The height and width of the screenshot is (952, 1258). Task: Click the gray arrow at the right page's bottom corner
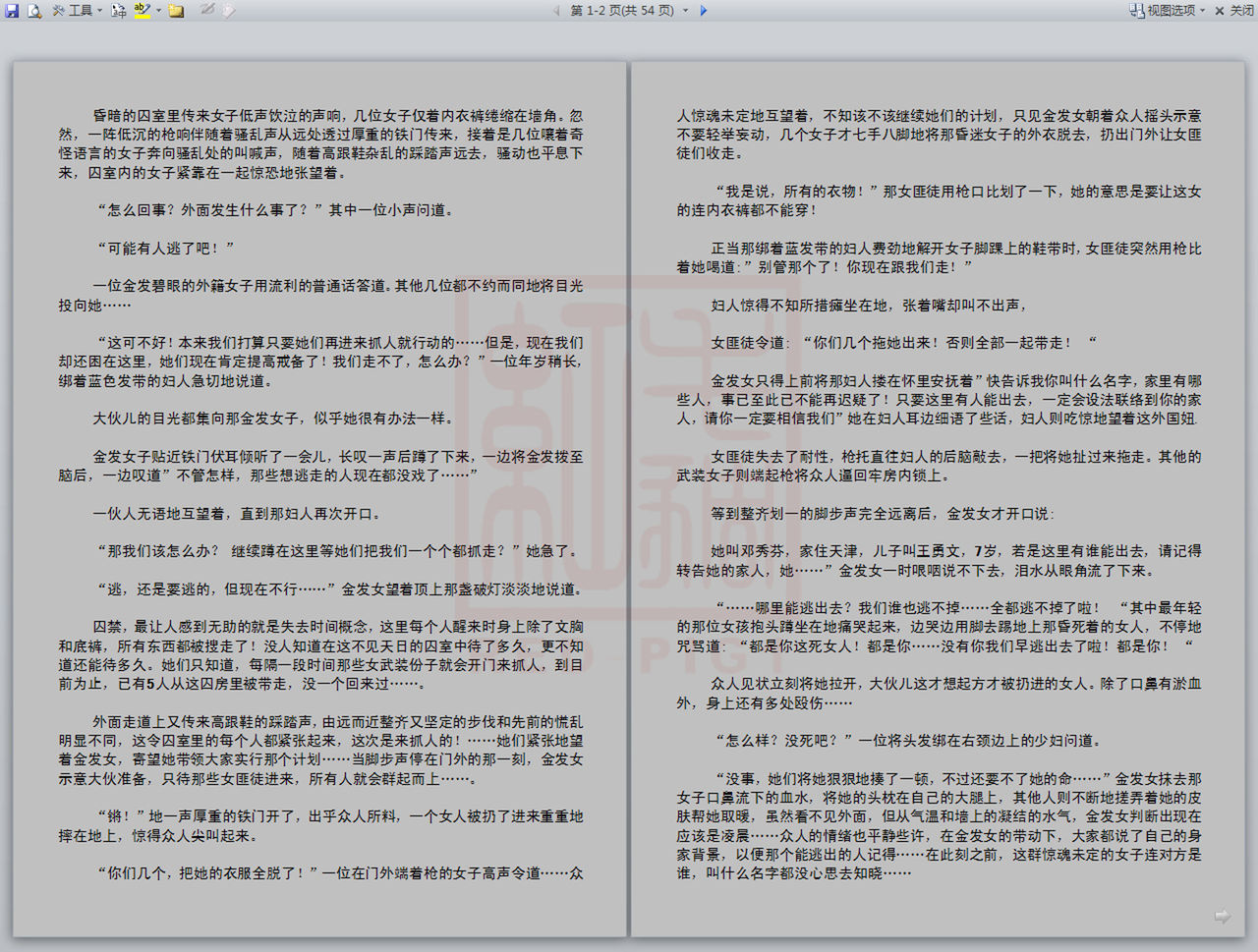pos(1222,917)
